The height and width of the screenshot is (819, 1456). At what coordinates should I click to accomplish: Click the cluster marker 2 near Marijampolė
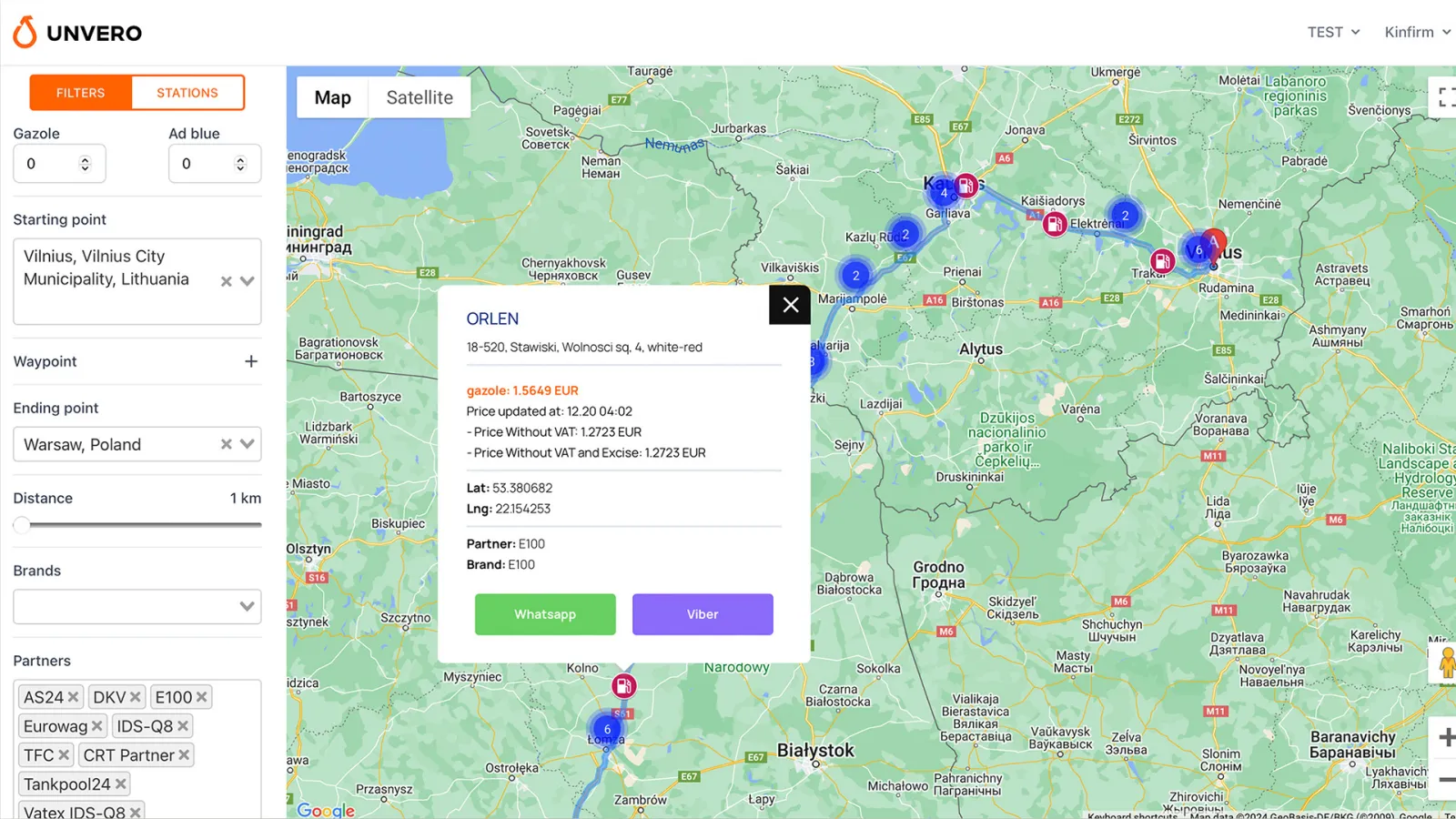coord(855,276)
